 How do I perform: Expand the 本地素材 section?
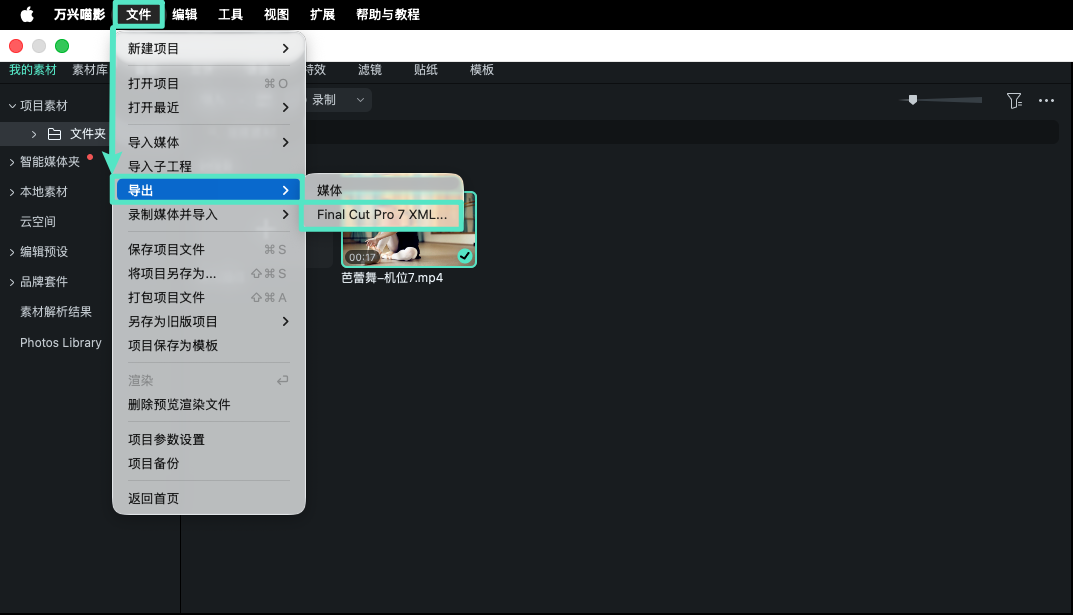tap(12, 192)
